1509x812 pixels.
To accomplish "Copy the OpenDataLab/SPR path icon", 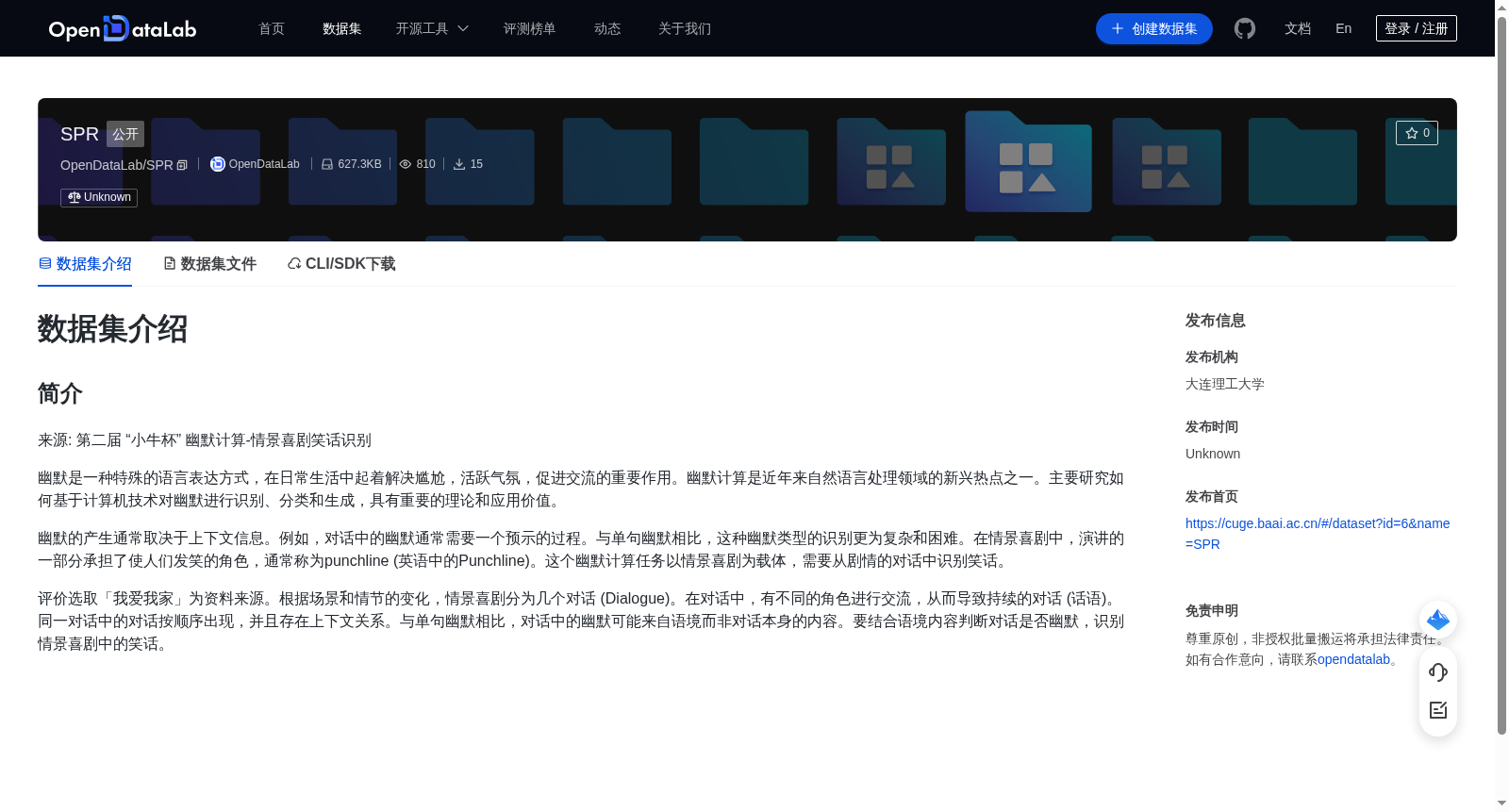I will pos(182,165).
